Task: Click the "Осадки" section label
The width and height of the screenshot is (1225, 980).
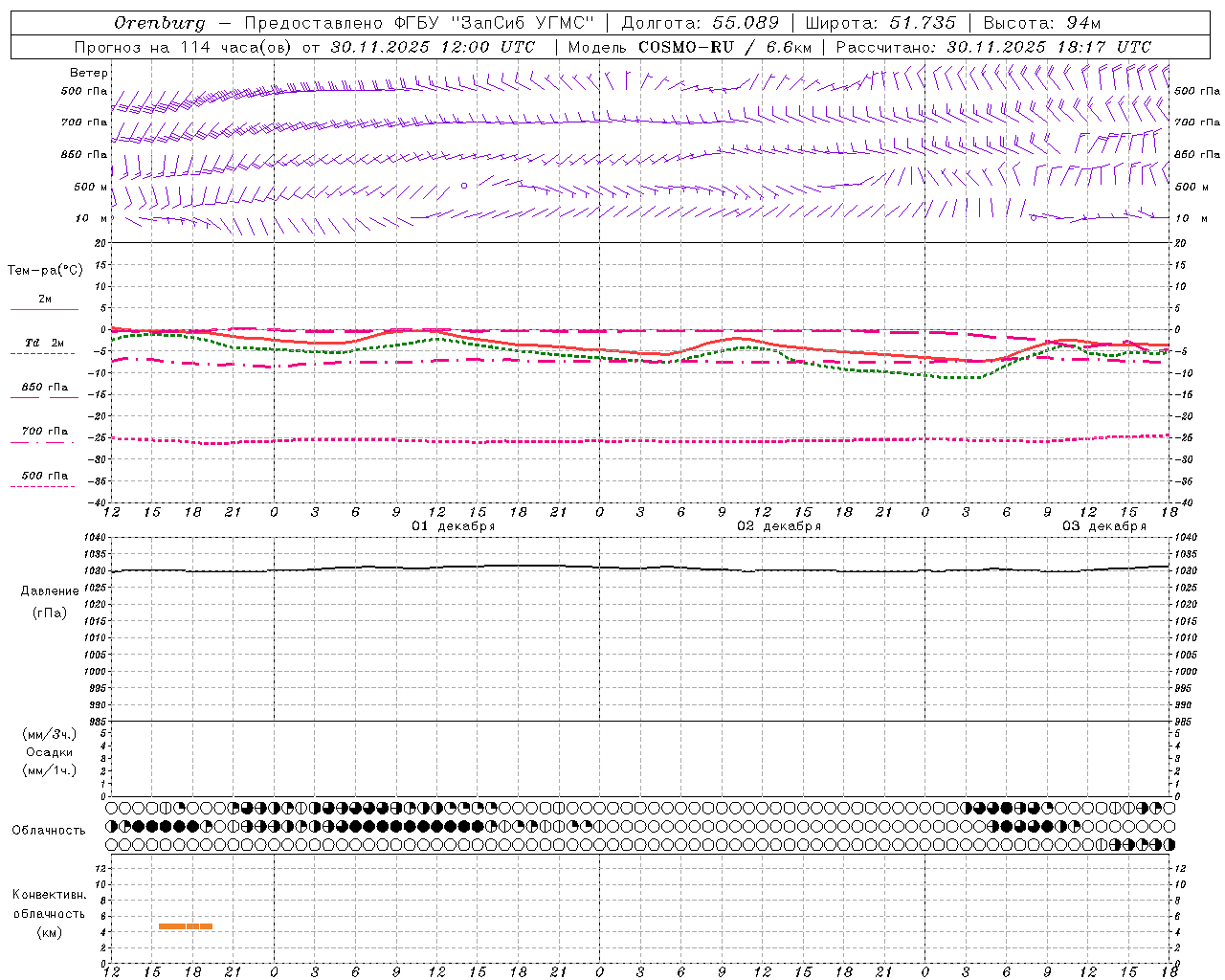Action: click(50, 752)
